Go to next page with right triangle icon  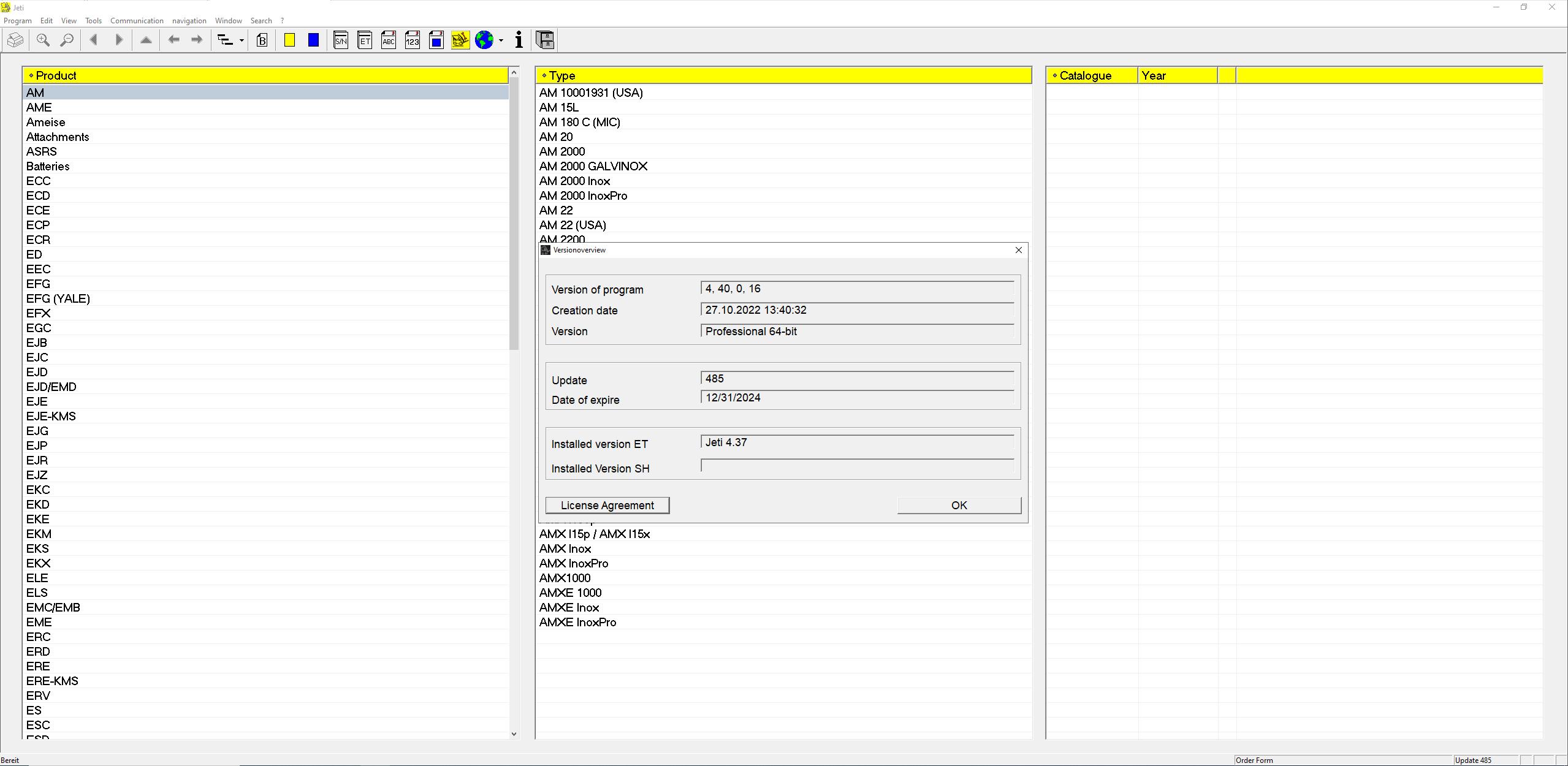tap(119, 40)
